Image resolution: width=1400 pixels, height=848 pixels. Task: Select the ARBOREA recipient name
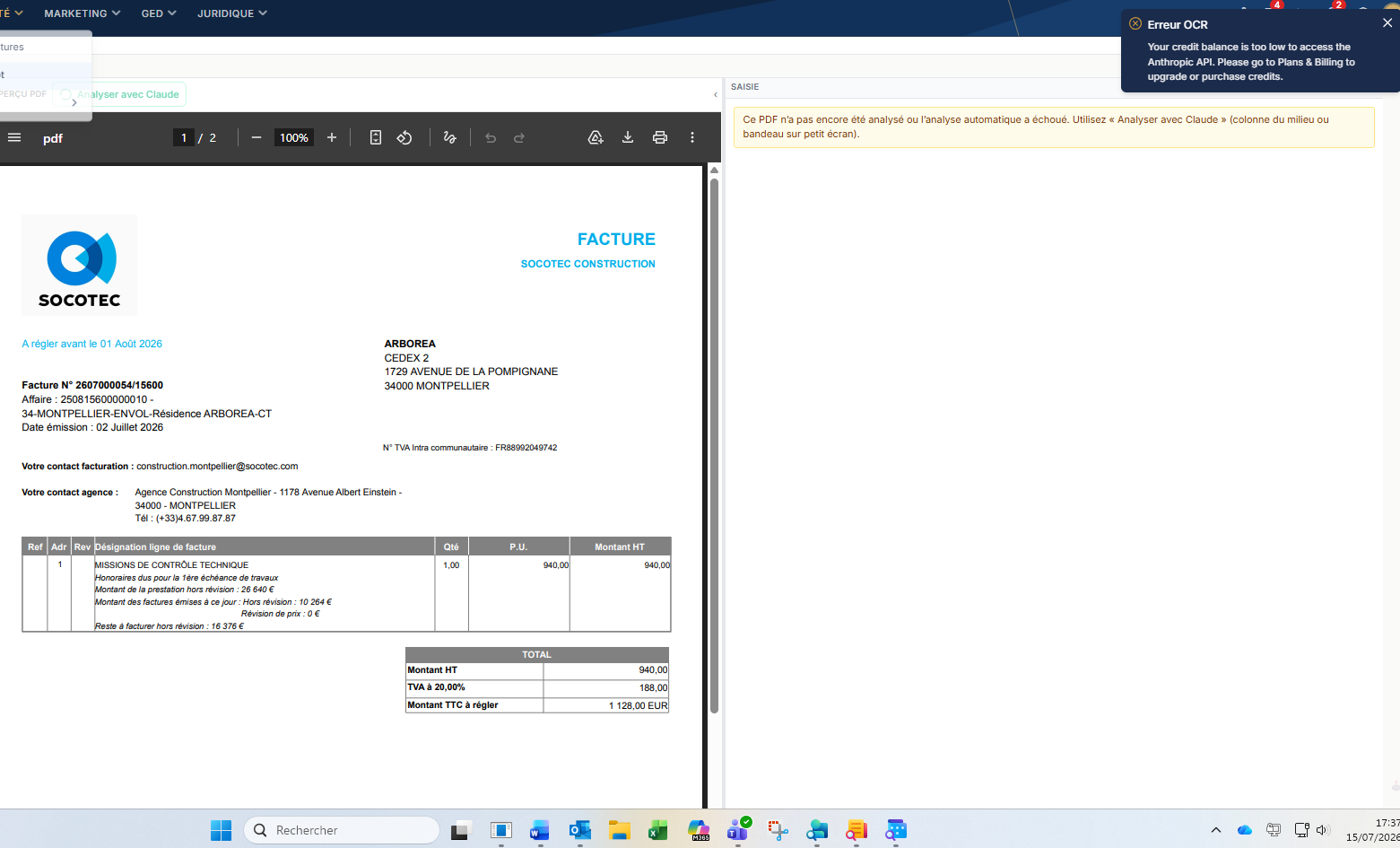410,344
